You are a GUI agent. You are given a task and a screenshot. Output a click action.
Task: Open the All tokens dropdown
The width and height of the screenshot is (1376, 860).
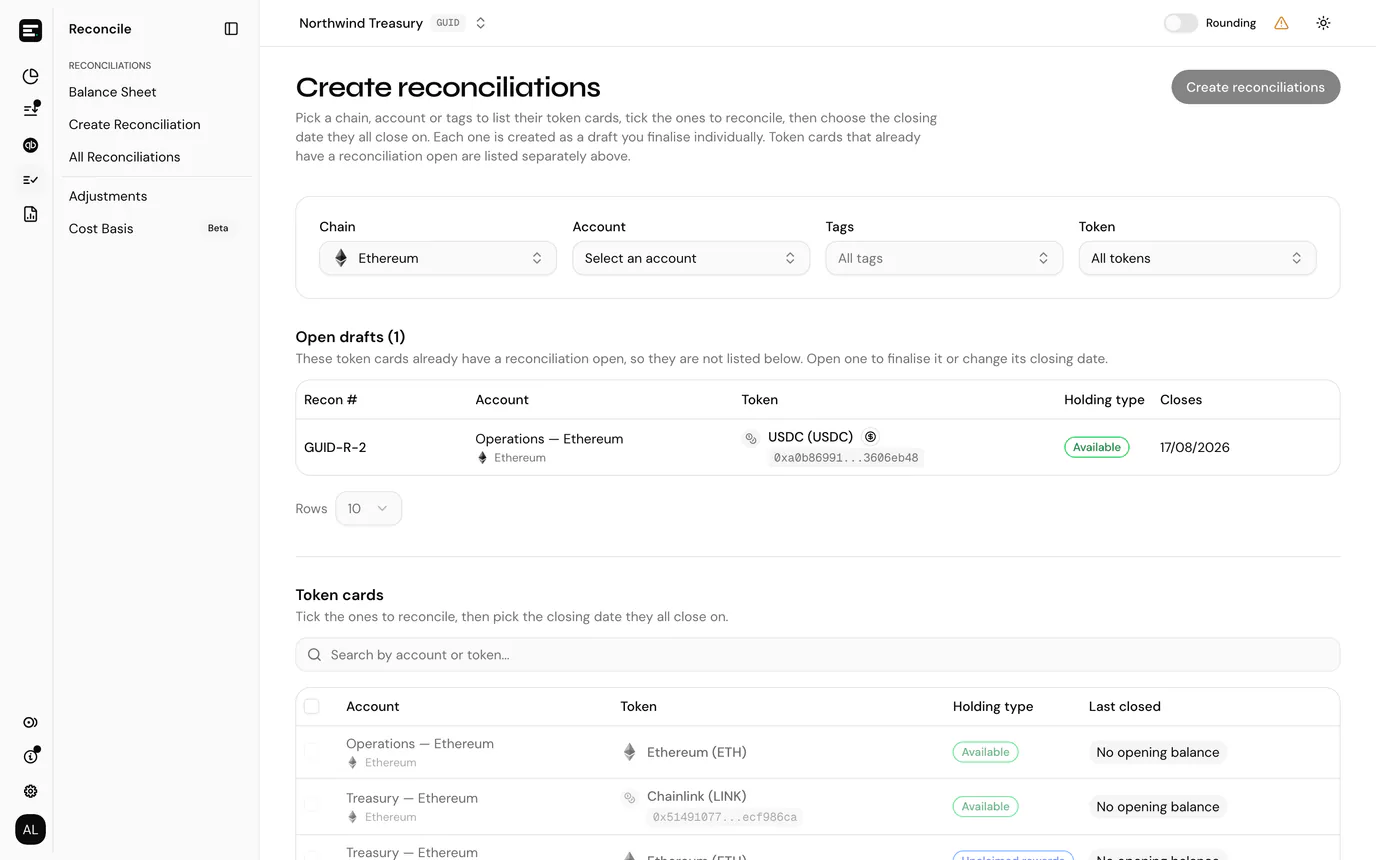tap(1197, 258)
